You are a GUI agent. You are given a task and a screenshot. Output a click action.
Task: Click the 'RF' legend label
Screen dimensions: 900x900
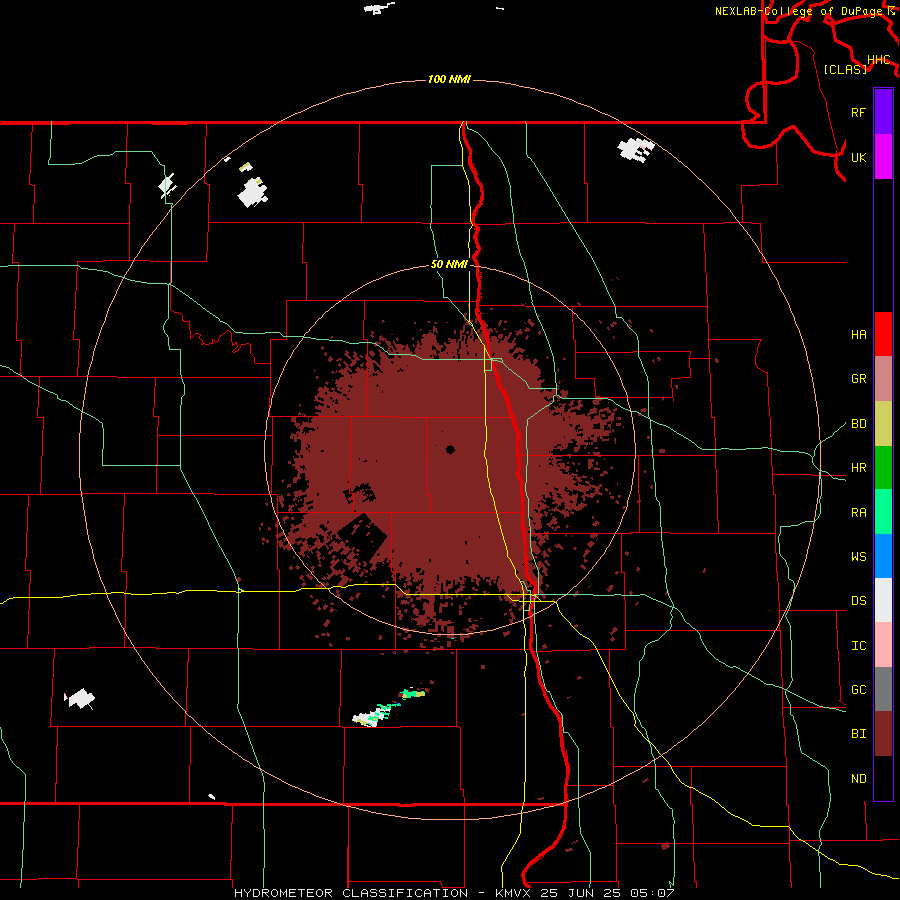click(x=858, y=112)
